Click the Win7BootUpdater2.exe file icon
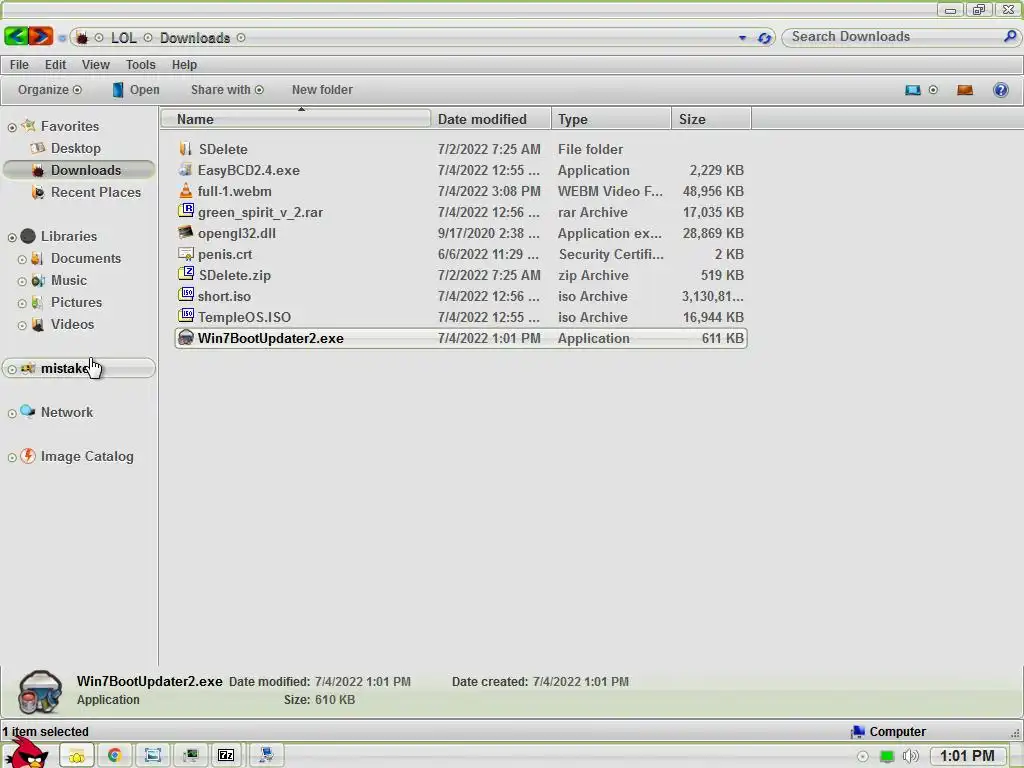 pyautogui.click(x=186, y=338)
